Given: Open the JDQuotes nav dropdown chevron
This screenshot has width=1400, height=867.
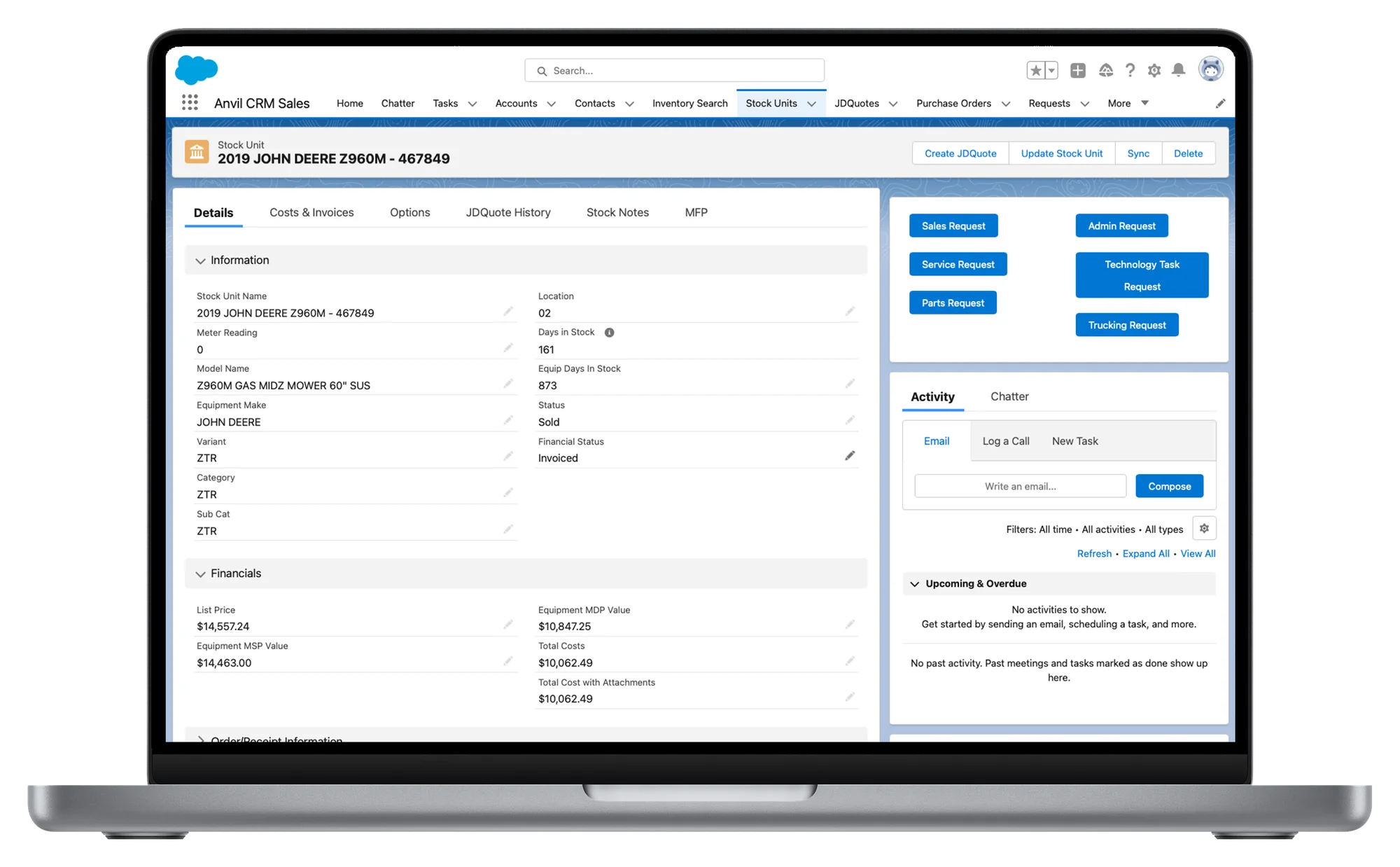Looking at the screenshot, I should tap(893, 104).
